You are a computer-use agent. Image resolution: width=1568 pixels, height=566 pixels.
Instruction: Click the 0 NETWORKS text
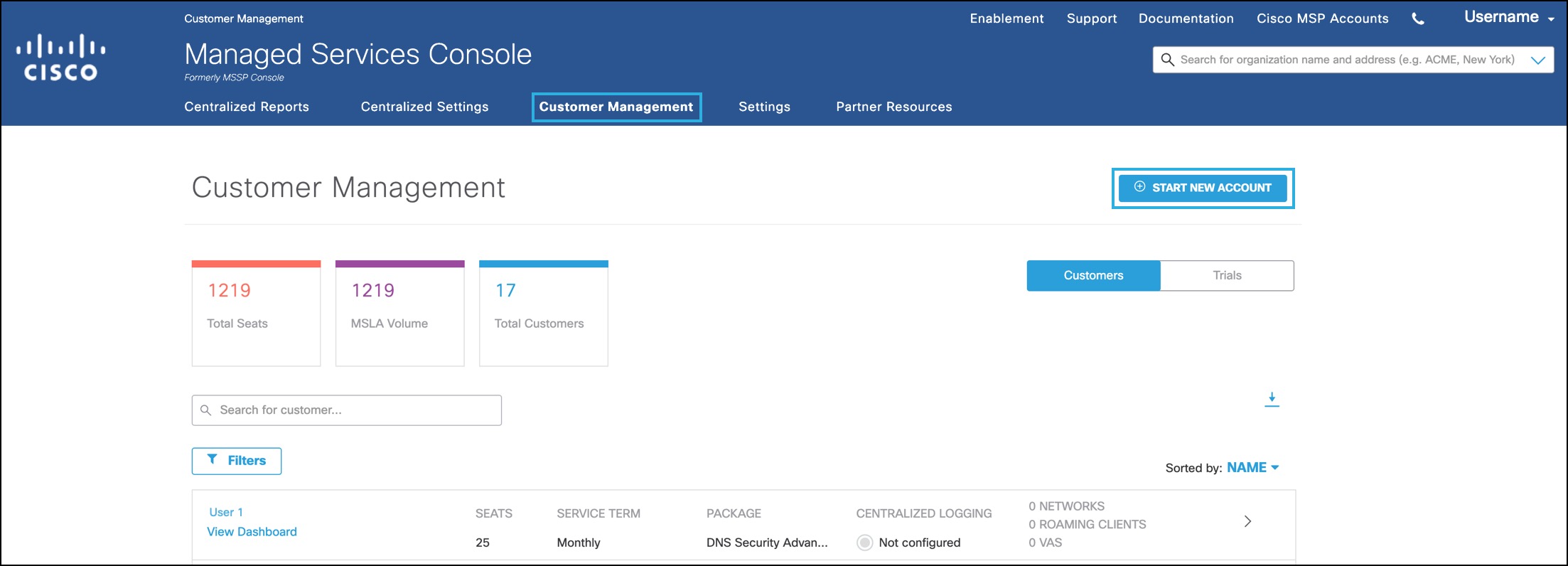[x=1067, y=506]
